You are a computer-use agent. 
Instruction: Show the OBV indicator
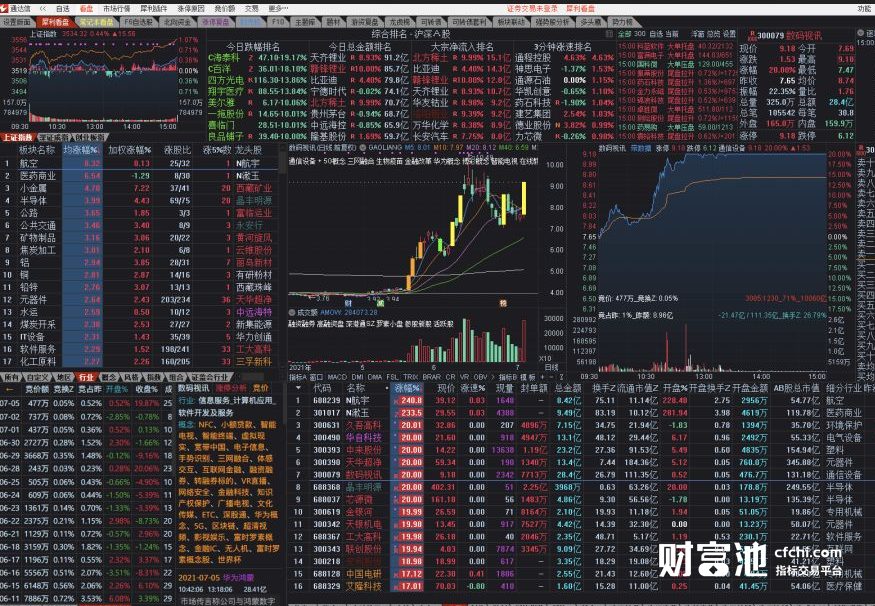tap(480, 377)
